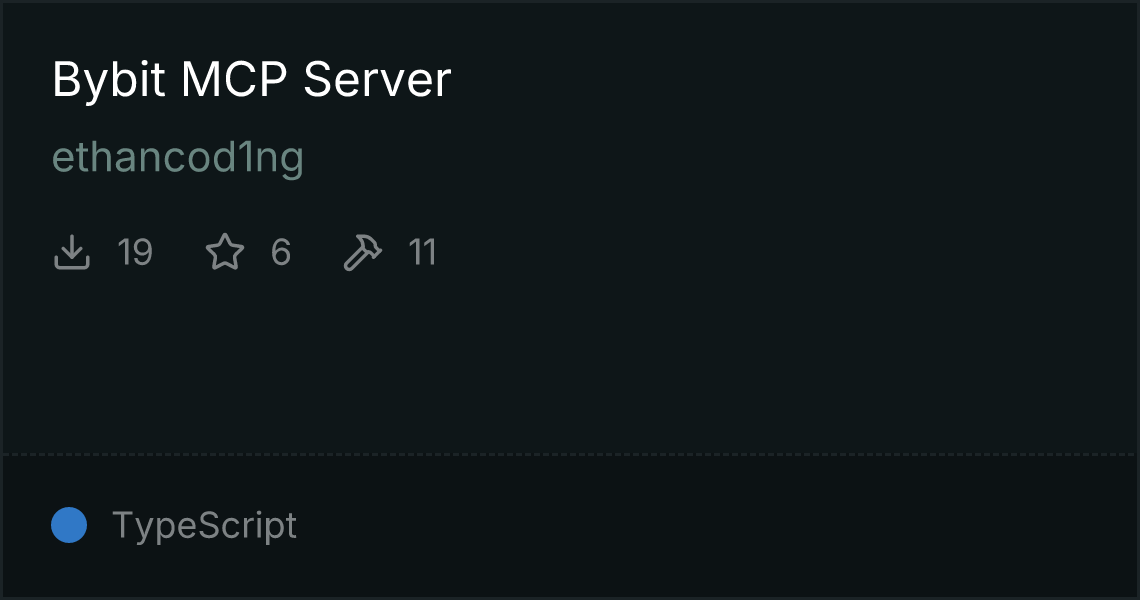Open the favorites stat showing 6
The image size is (1140, 600).
click(x=248, y=252)
